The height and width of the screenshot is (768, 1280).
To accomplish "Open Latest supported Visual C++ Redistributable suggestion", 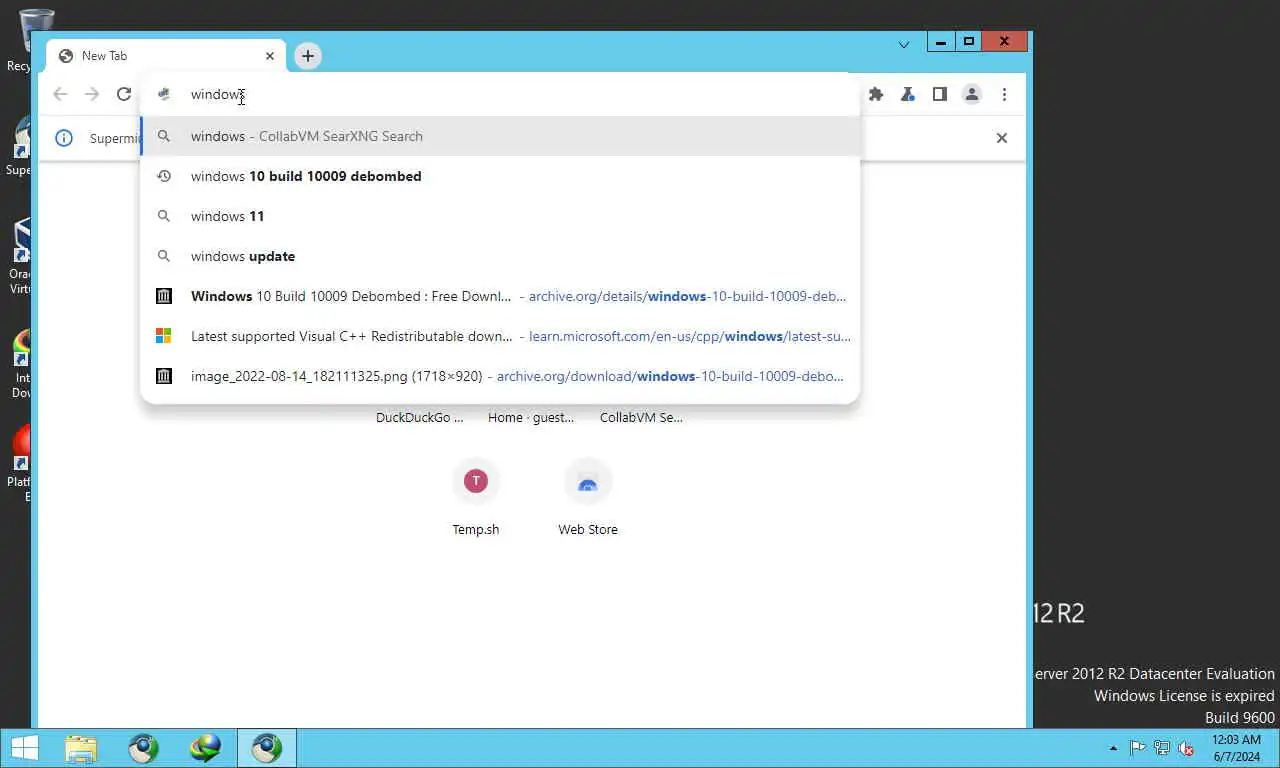I will pyautogui.click(x=500, y=336).
